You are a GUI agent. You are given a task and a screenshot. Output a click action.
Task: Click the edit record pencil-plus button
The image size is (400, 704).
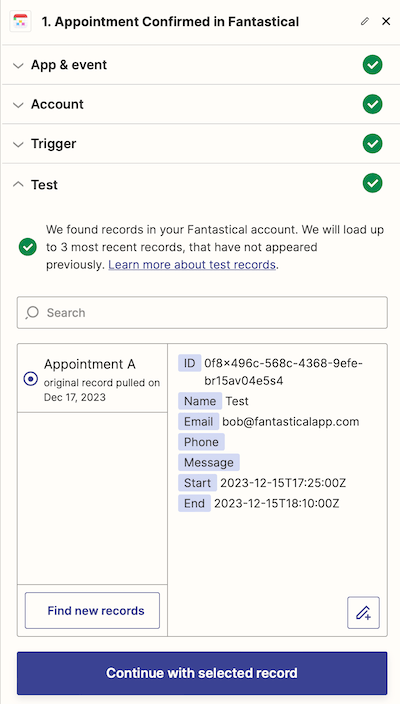(363, 612)
